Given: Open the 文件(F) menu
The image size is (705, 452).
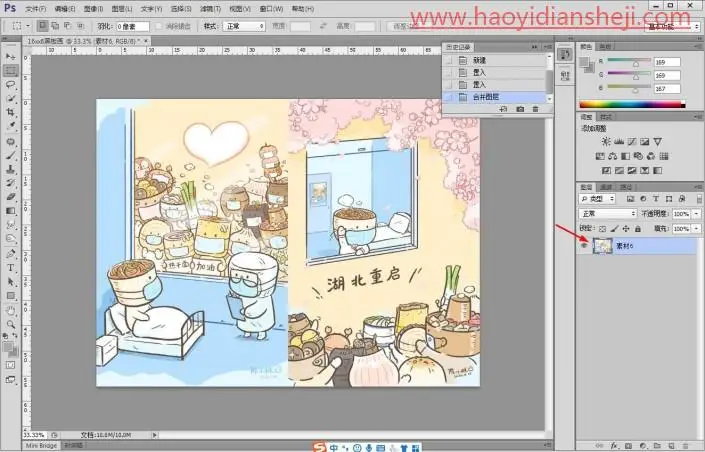Looking at the screenshot, I should coord(36,9).
